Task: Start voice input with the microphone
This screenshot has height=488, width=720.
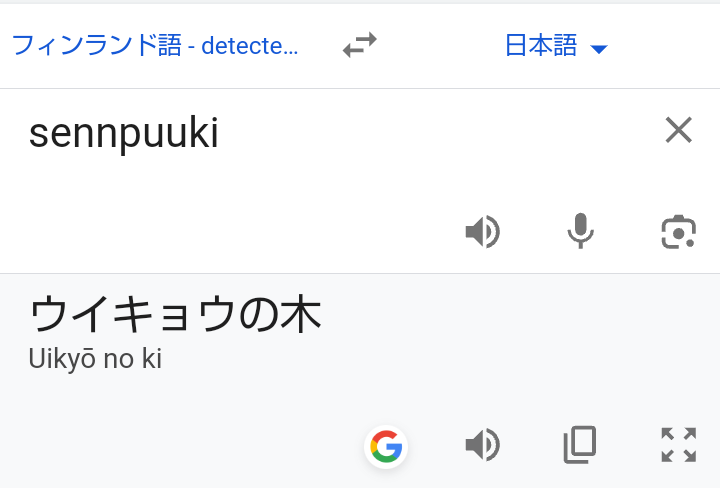Action: (x=580, y=232)
